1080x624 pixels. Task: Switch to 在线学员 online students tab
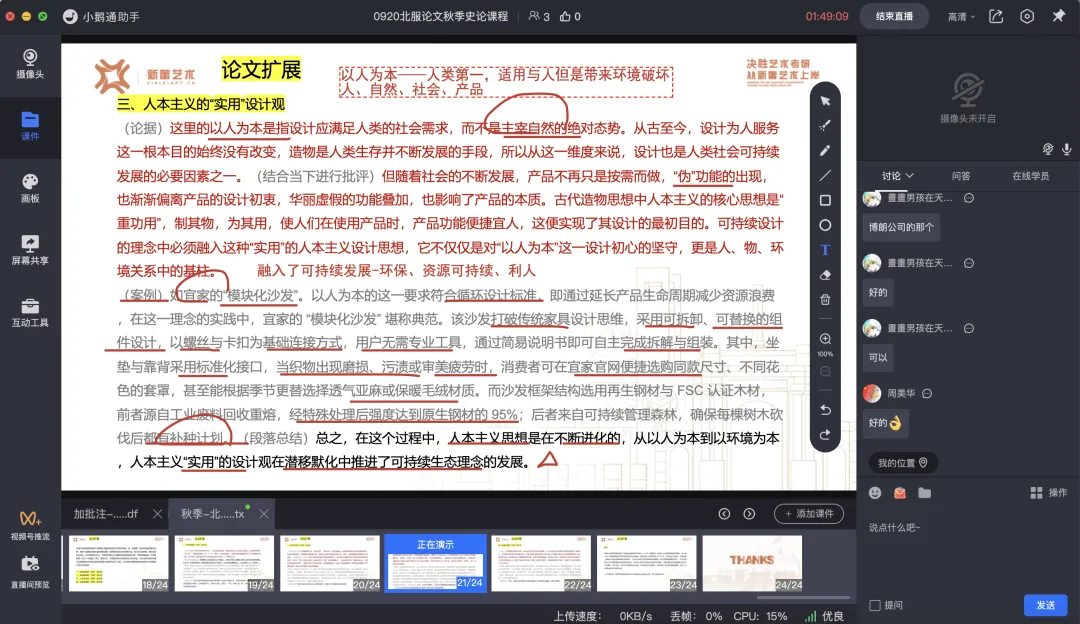tap(1030, 176)
